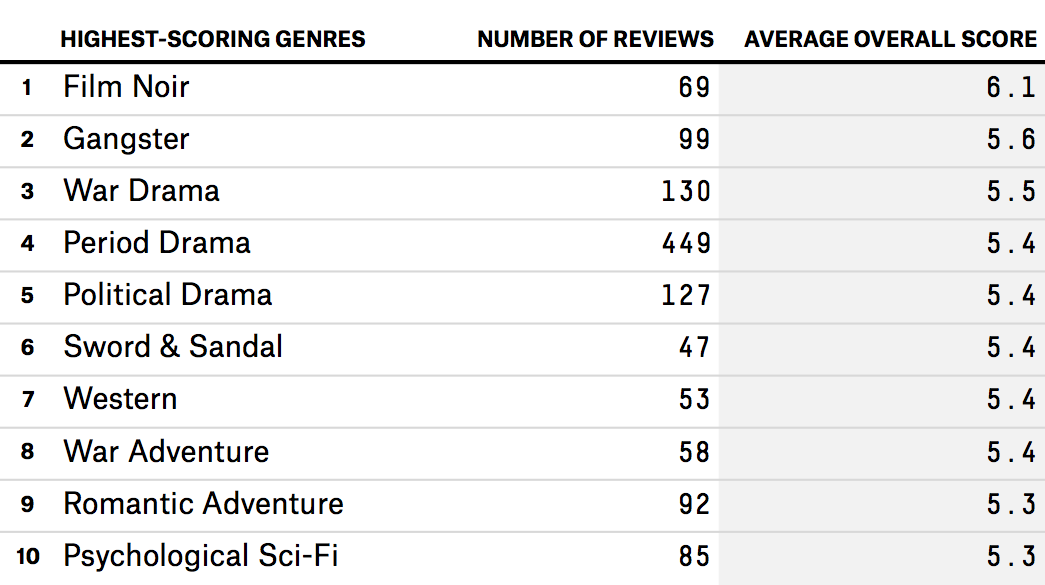Screen dimensions: 1045x585
Task: Select the Film Noir genre row
Action: [126, 87]
